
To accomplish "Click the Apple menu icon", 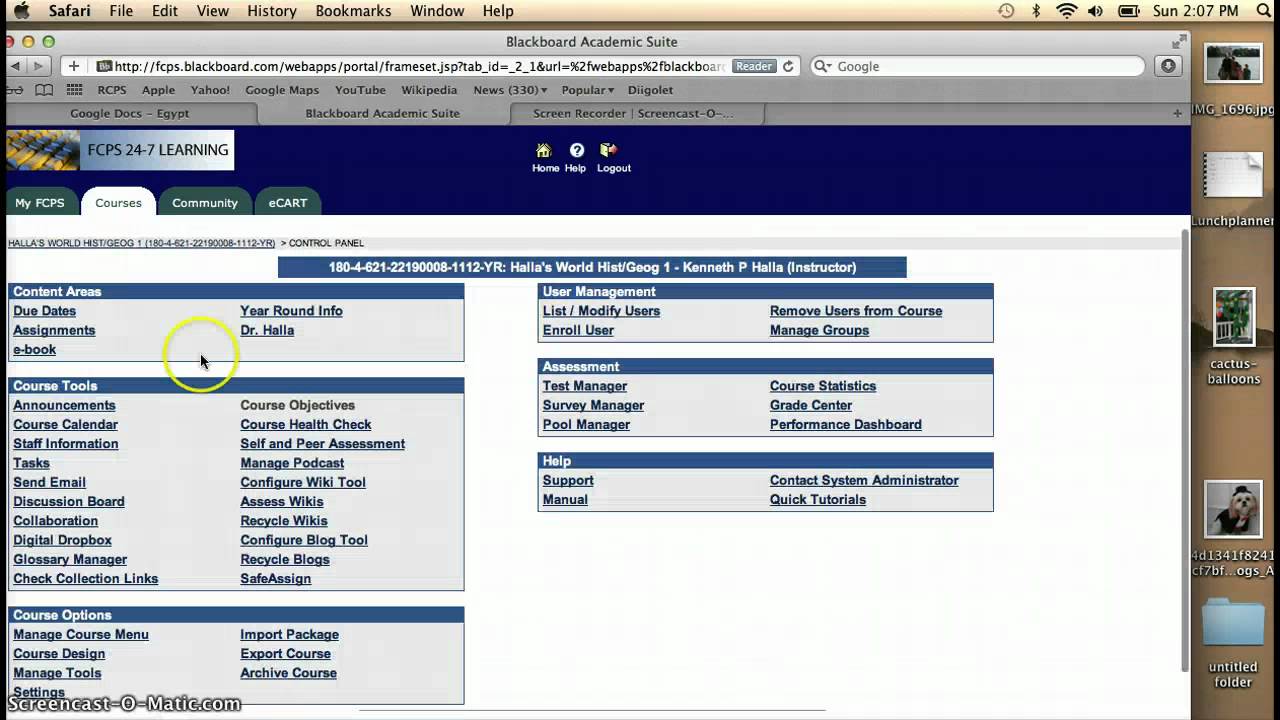I will tap(22, 11).
